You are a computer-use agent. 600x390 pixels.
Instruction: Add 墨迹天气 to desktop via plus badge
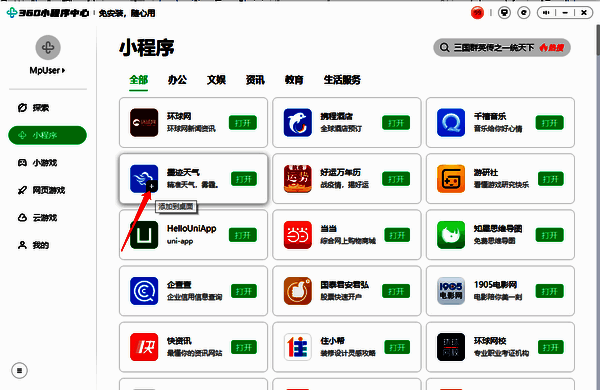[x=152, y=186]
